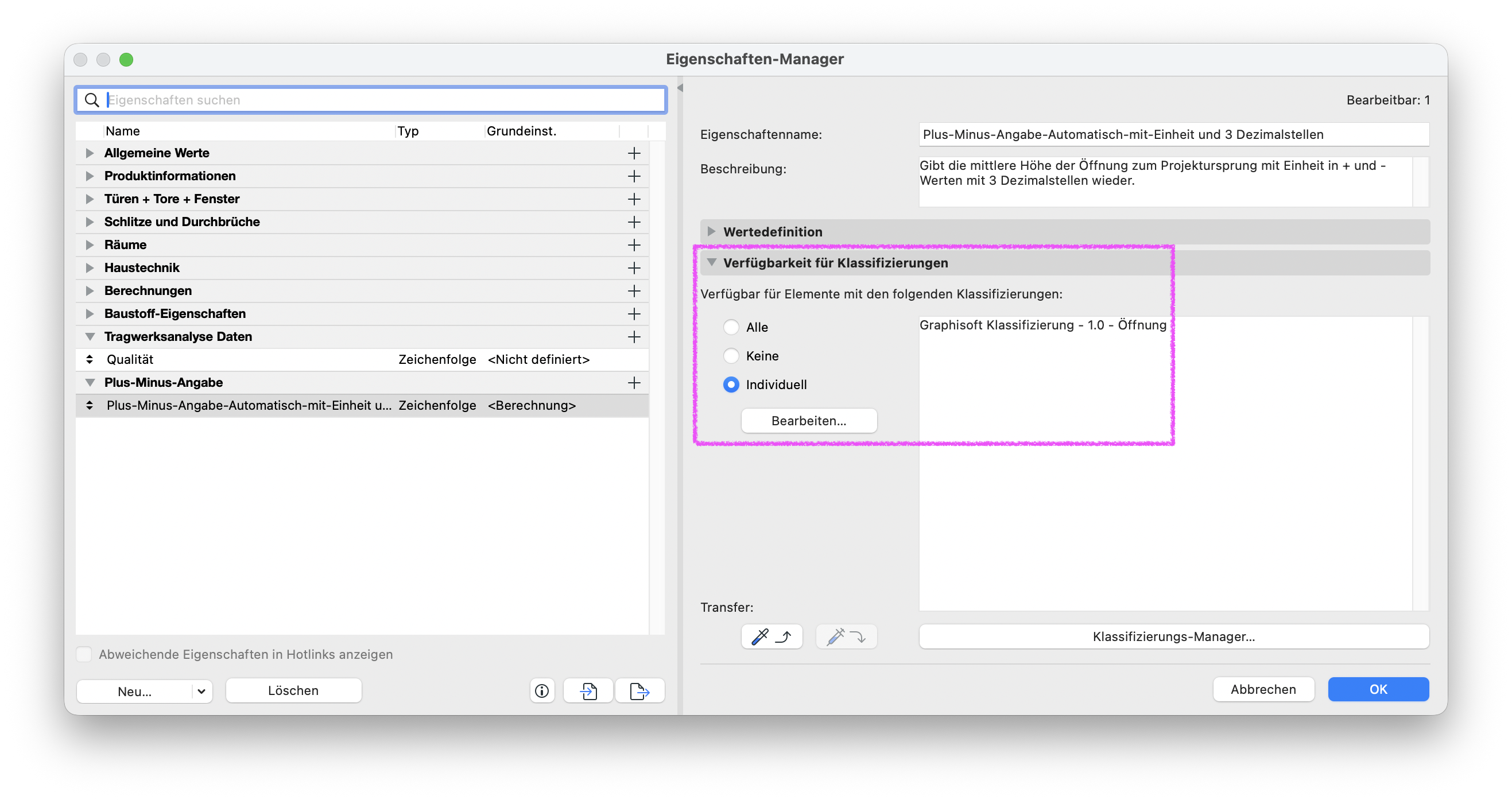Click reorder handle of Qualität row

click(x=89, y=359)
